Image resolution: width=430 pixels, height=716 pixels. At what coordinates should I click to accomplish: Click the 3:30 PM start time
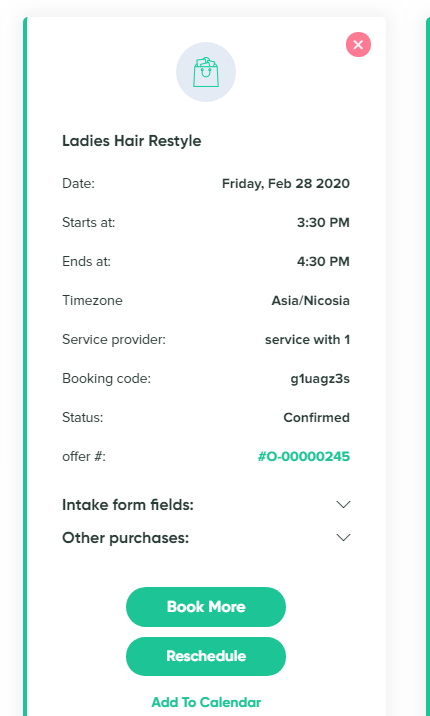(323, 223)
